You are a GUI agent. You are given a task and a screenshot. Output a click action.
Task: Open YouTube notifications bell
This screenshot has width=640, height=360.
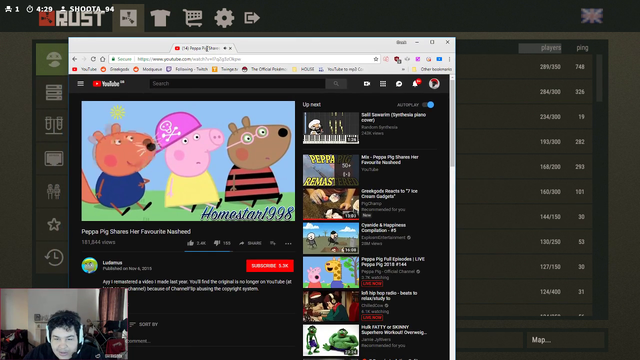(415, 84)
